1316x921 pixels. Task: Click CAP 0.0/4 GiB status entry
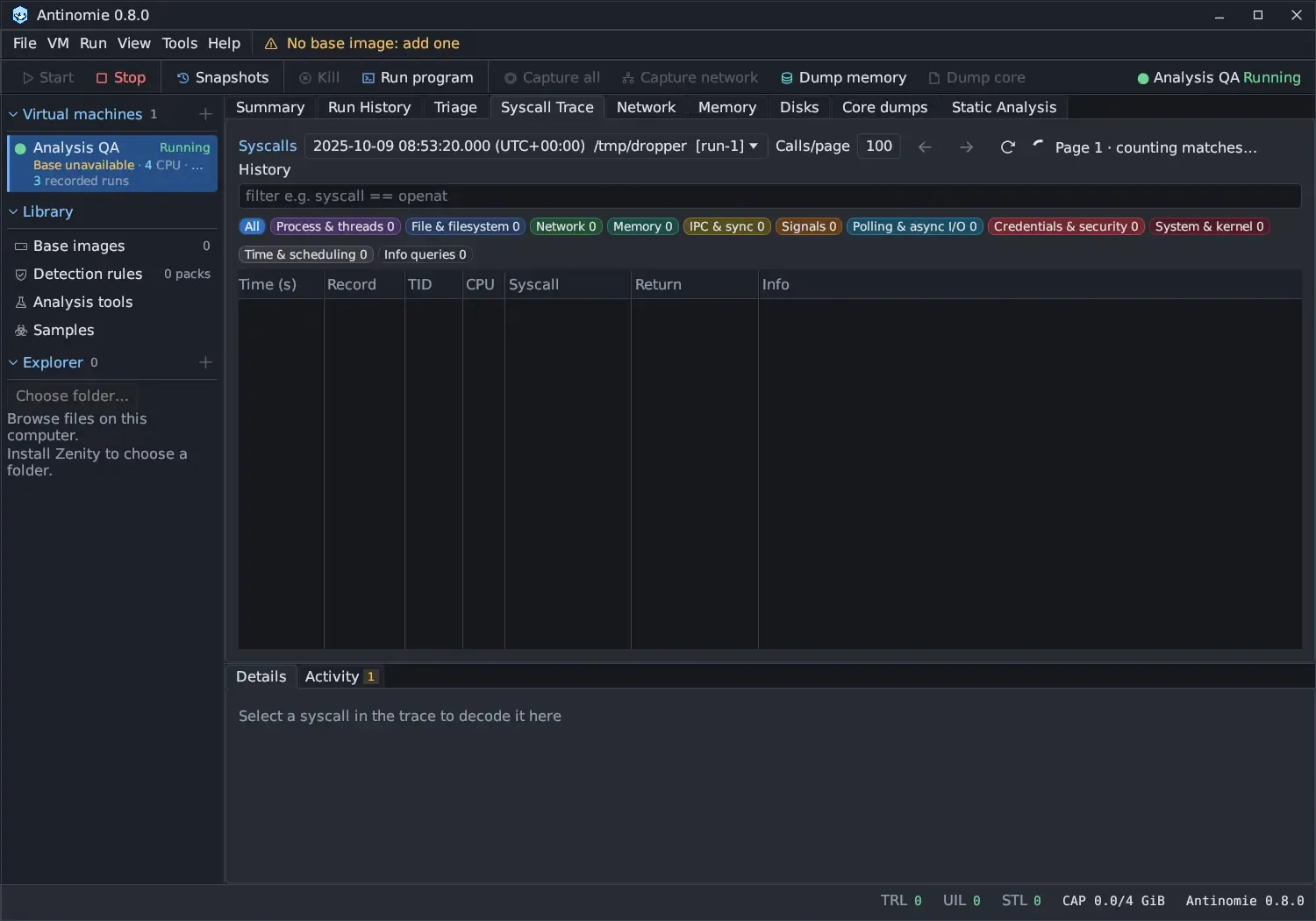(x=1113, y=901)
